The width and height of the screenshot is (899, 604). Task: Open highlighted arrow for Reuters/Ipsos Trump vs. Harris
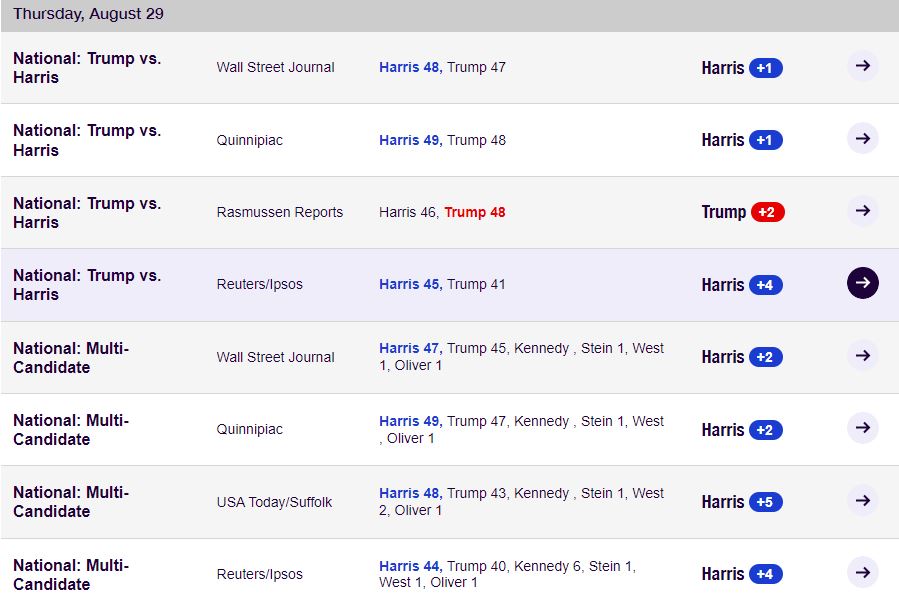862,283
